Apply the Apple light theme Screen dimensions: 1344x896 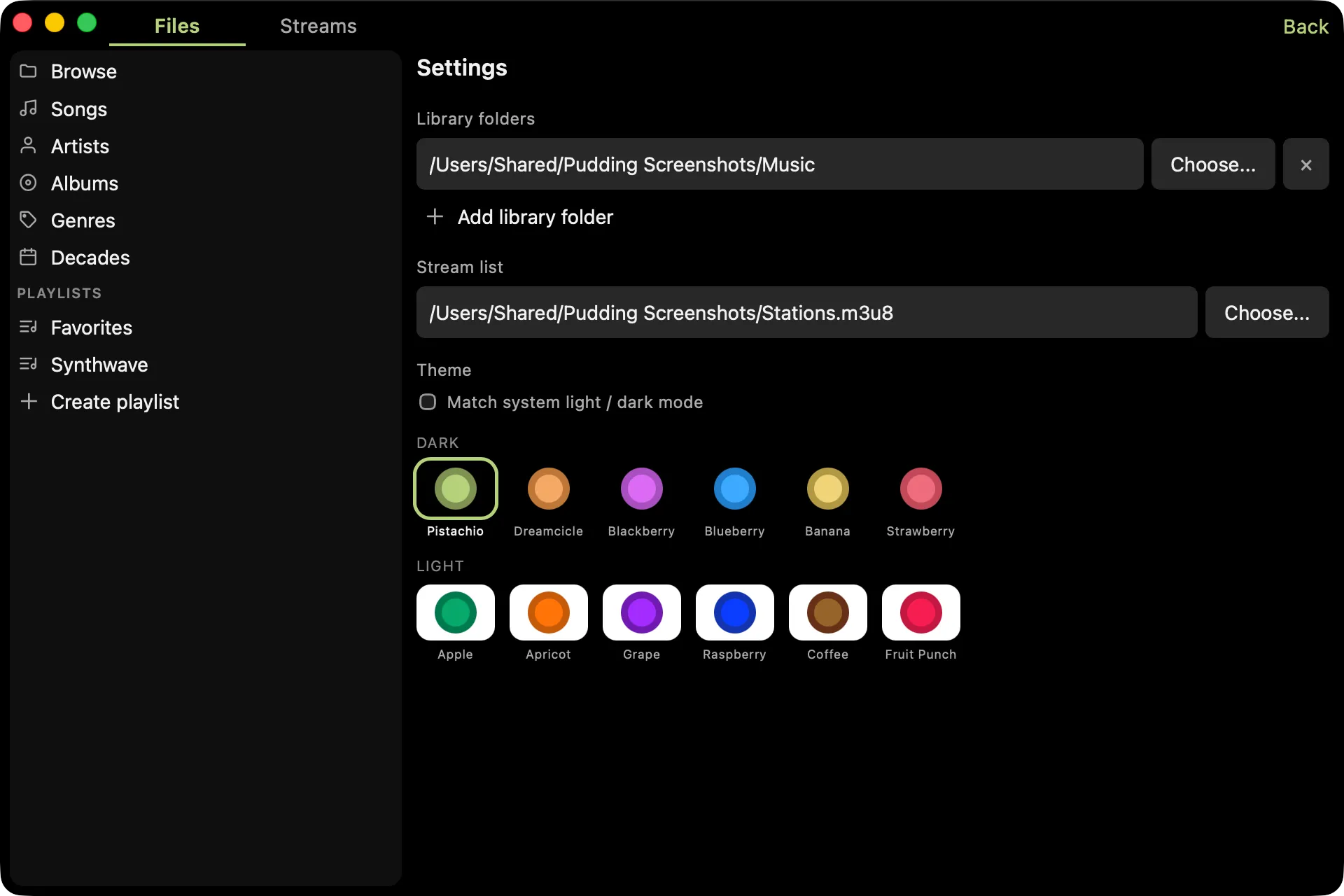[456, 612]
